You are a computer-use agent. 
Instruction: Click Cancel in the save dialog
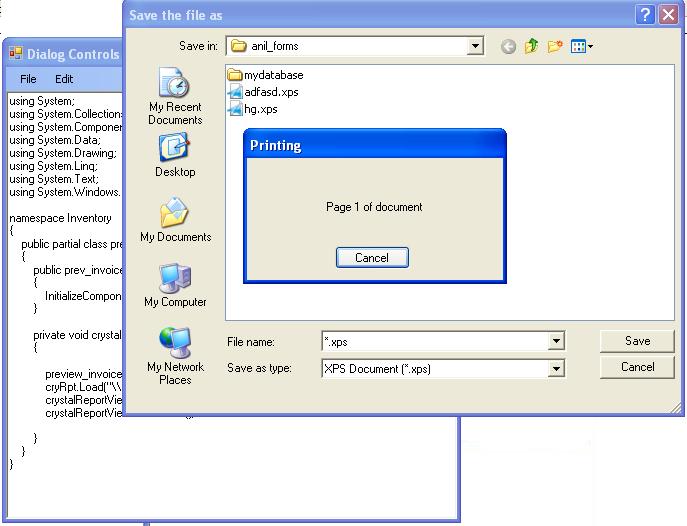(637, 367)
